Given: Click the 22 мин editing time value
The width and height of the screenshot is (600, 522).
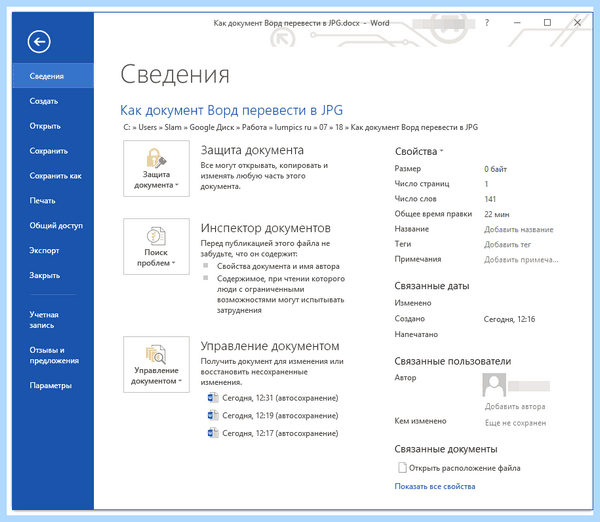Looking at the screenshot, I should point(497,214).
